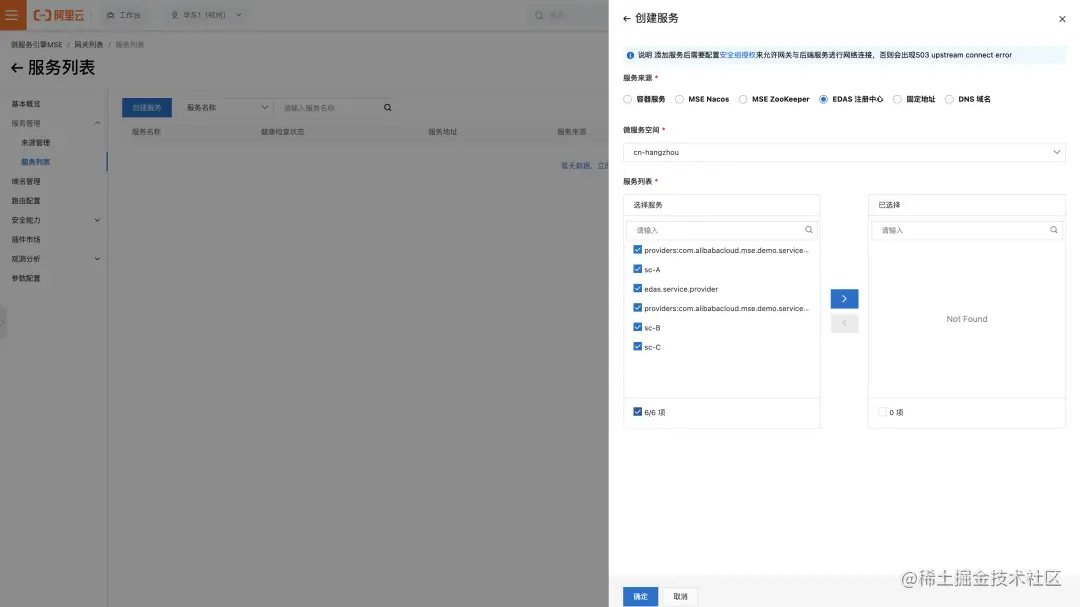
Task: Click the Alibaba Cloud logo
Action: coord(59,15)
